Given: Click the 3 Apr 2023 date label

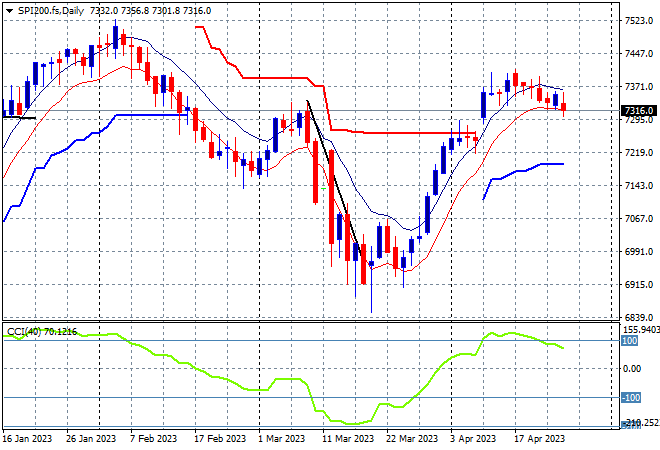Looking at the screenshot, I should 473,439.
